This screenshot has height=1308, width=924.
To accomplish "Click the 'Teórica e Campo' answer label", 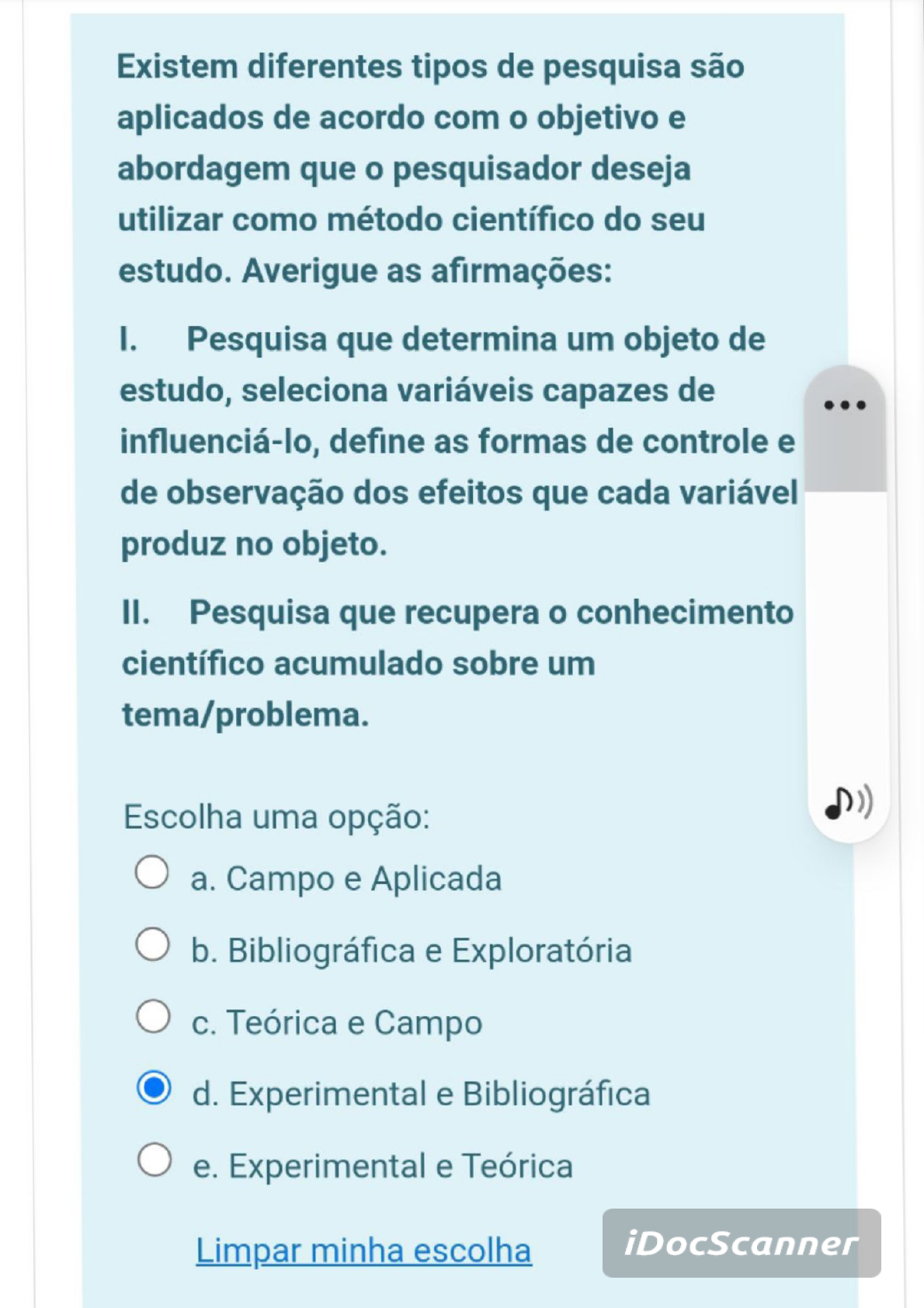I will click(337, 1023).
